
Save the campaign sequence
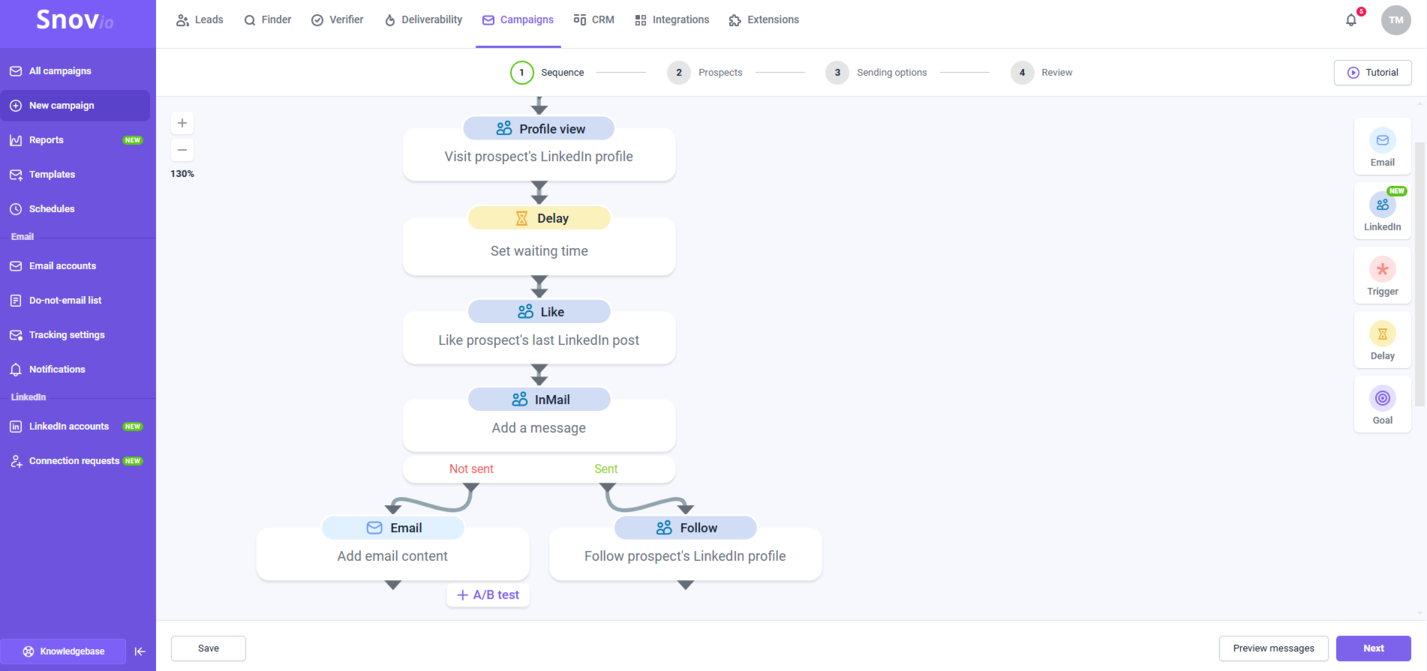click(x=208, y=648)
